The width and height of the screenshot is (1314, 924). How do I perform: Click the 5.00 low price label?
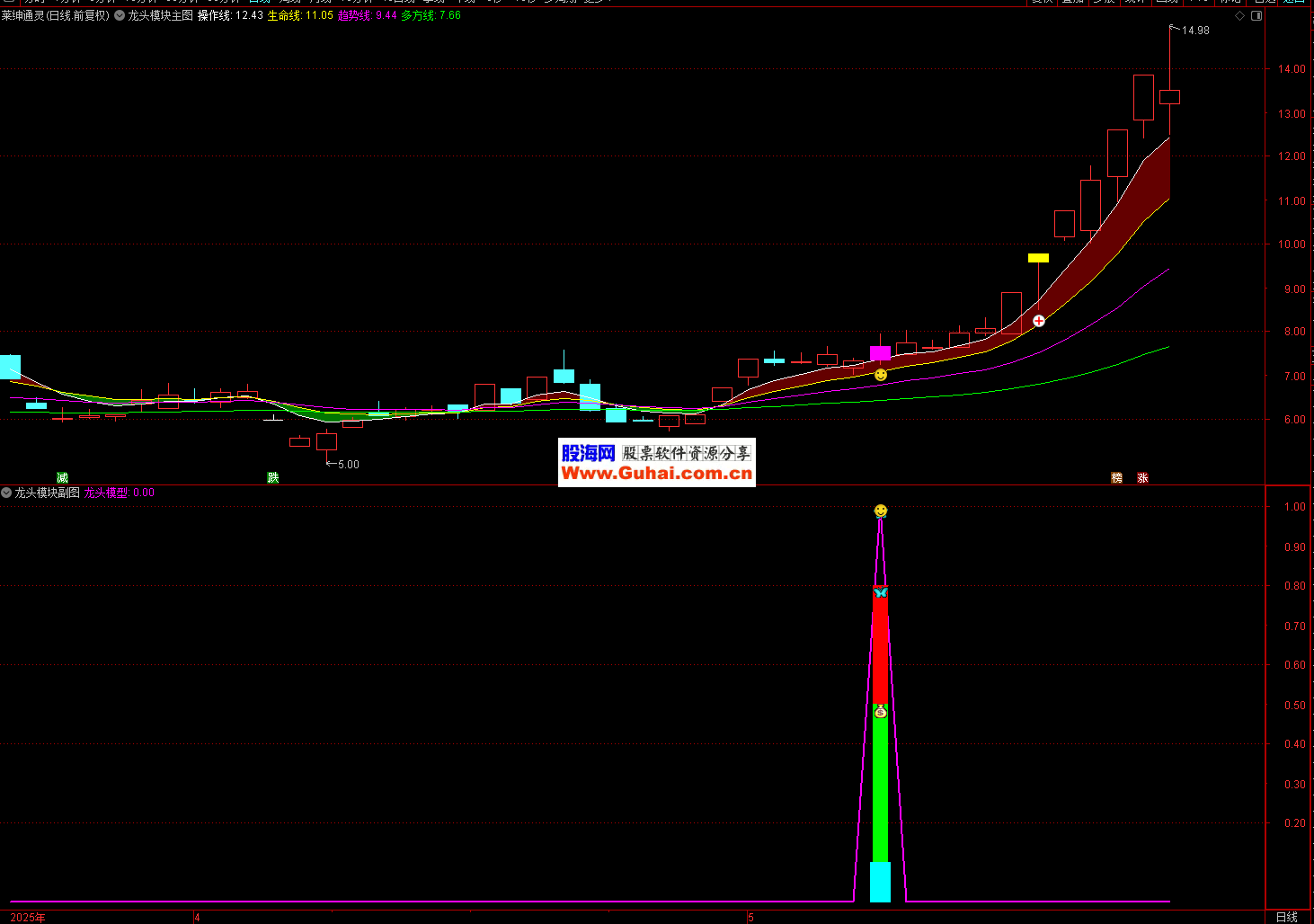click(x=348, y=465)
